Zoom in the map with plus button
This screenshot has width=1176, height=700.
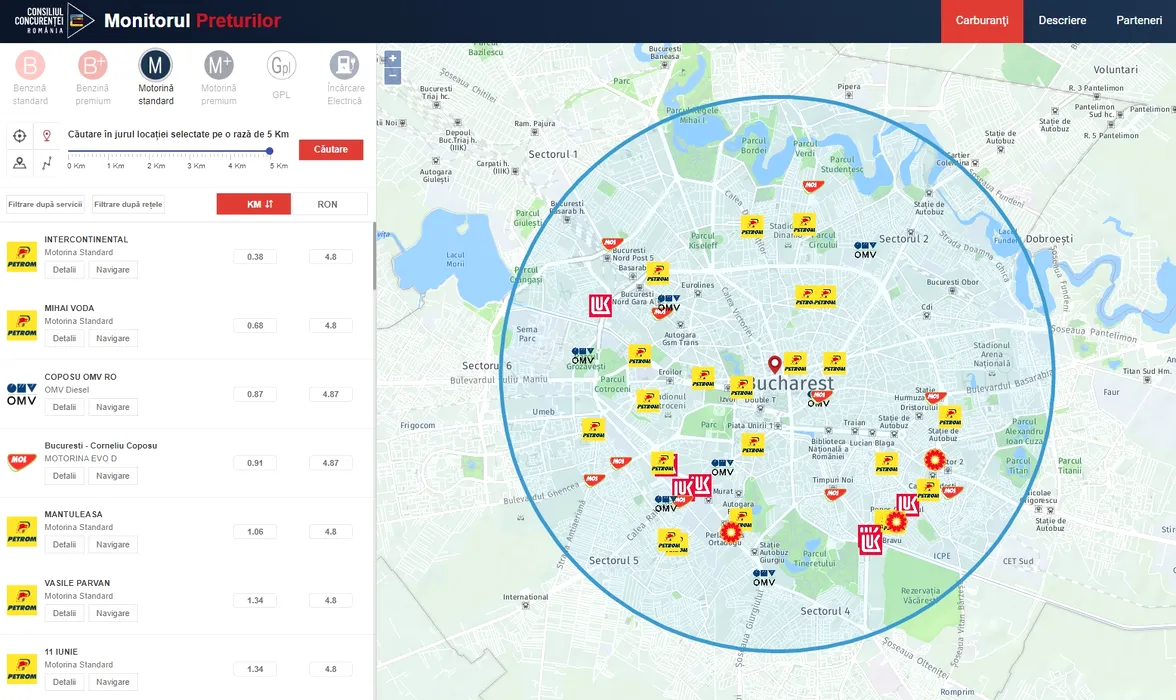click(392, 59)
